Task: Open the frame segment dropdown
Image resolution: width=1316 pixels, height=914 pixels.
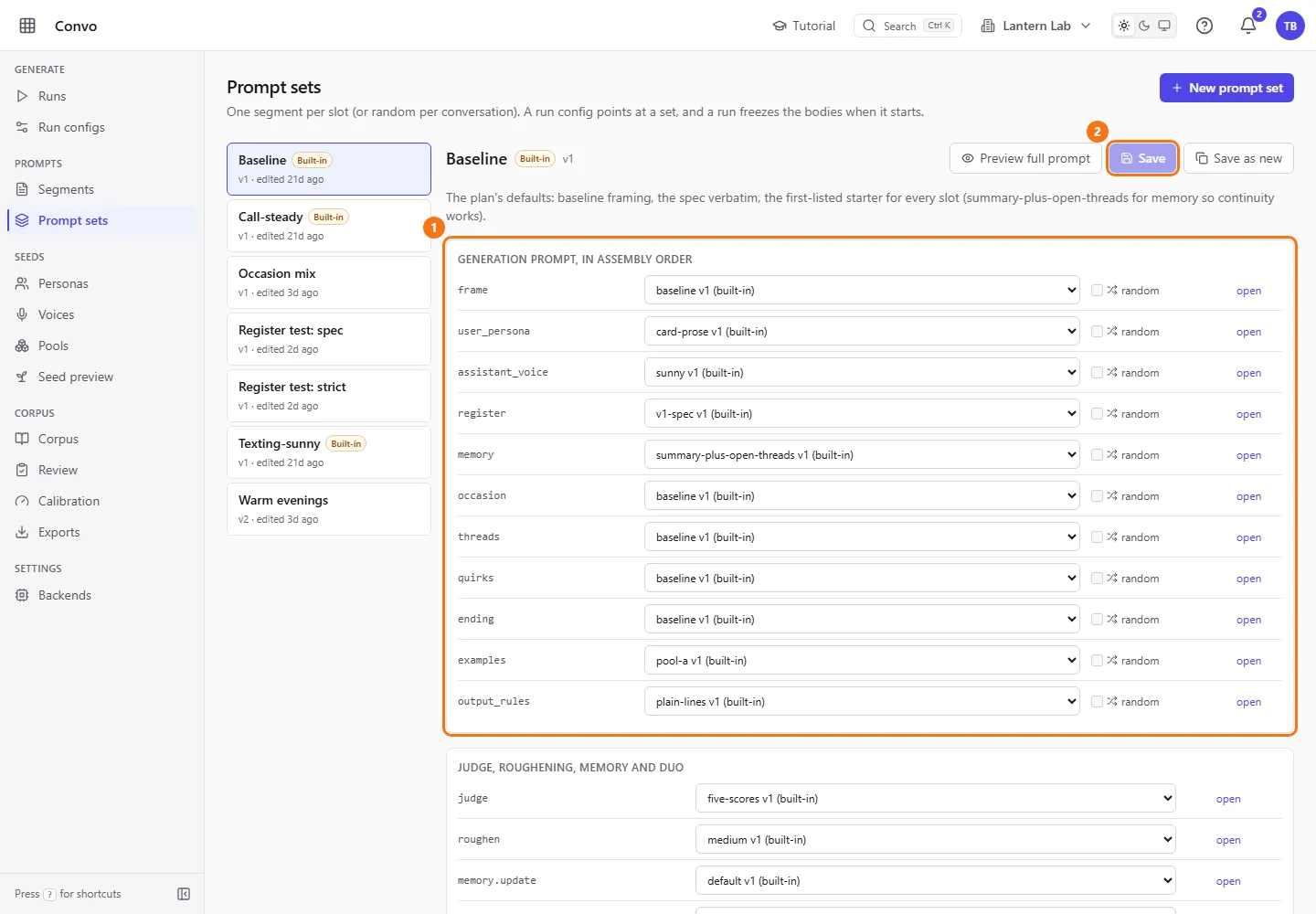Action: coord(862,291)
